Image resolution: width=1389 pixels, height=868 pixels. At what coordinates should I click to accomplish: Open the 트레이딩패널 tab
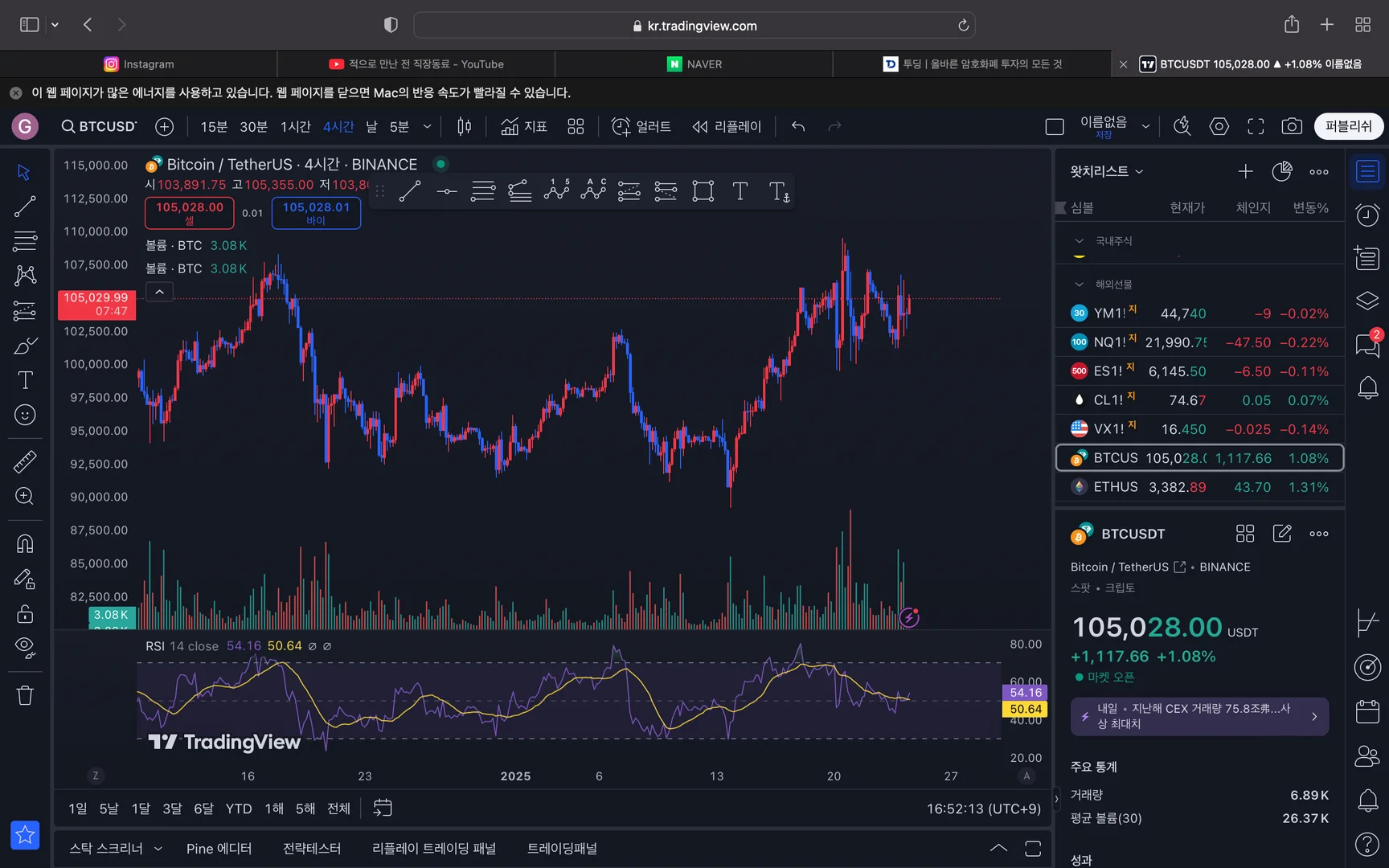click(562, 849)
